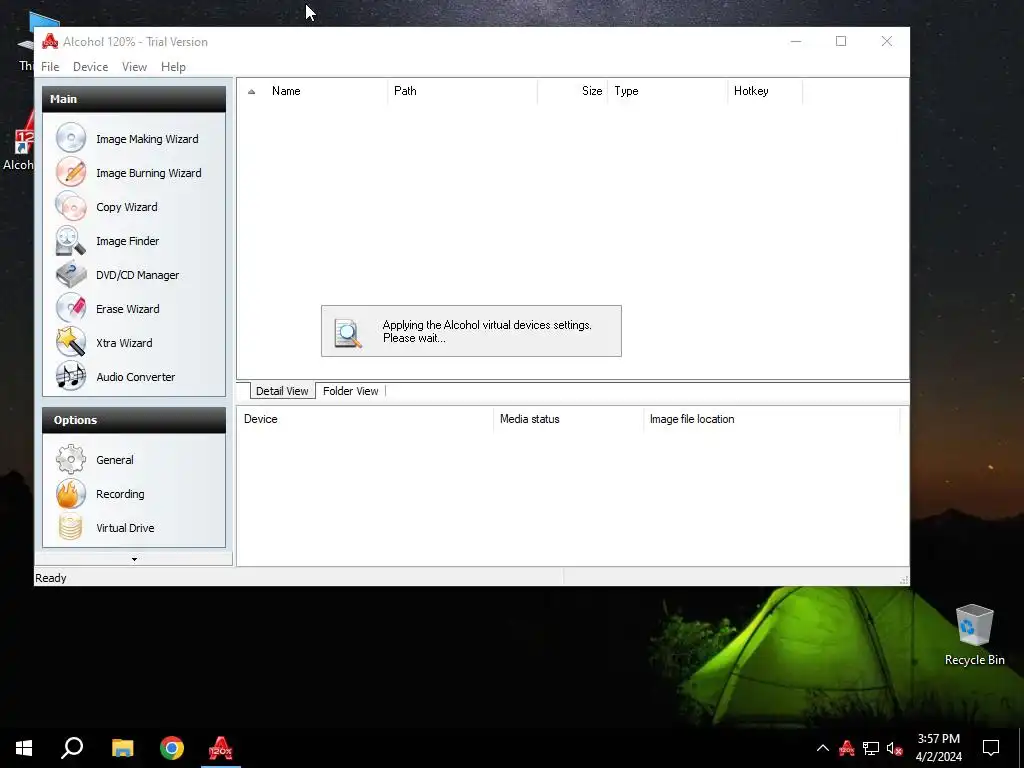Open the View menu
This screenshot has height=768, width=1024.
134,67
